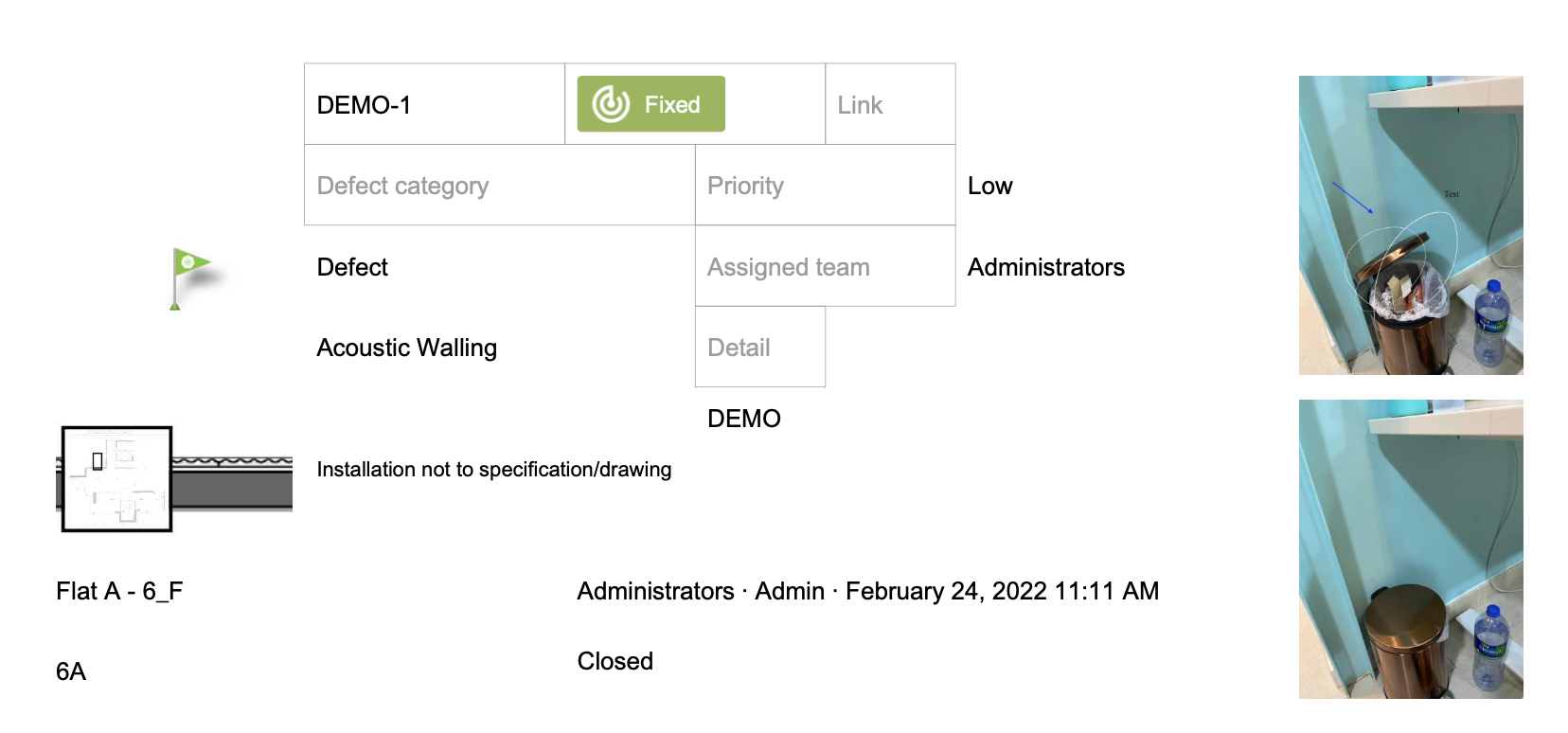This screenshot has width=1568, height=733.
Task: Select the DEMO-1 identifier cell
Action: (x=435, y=104)
